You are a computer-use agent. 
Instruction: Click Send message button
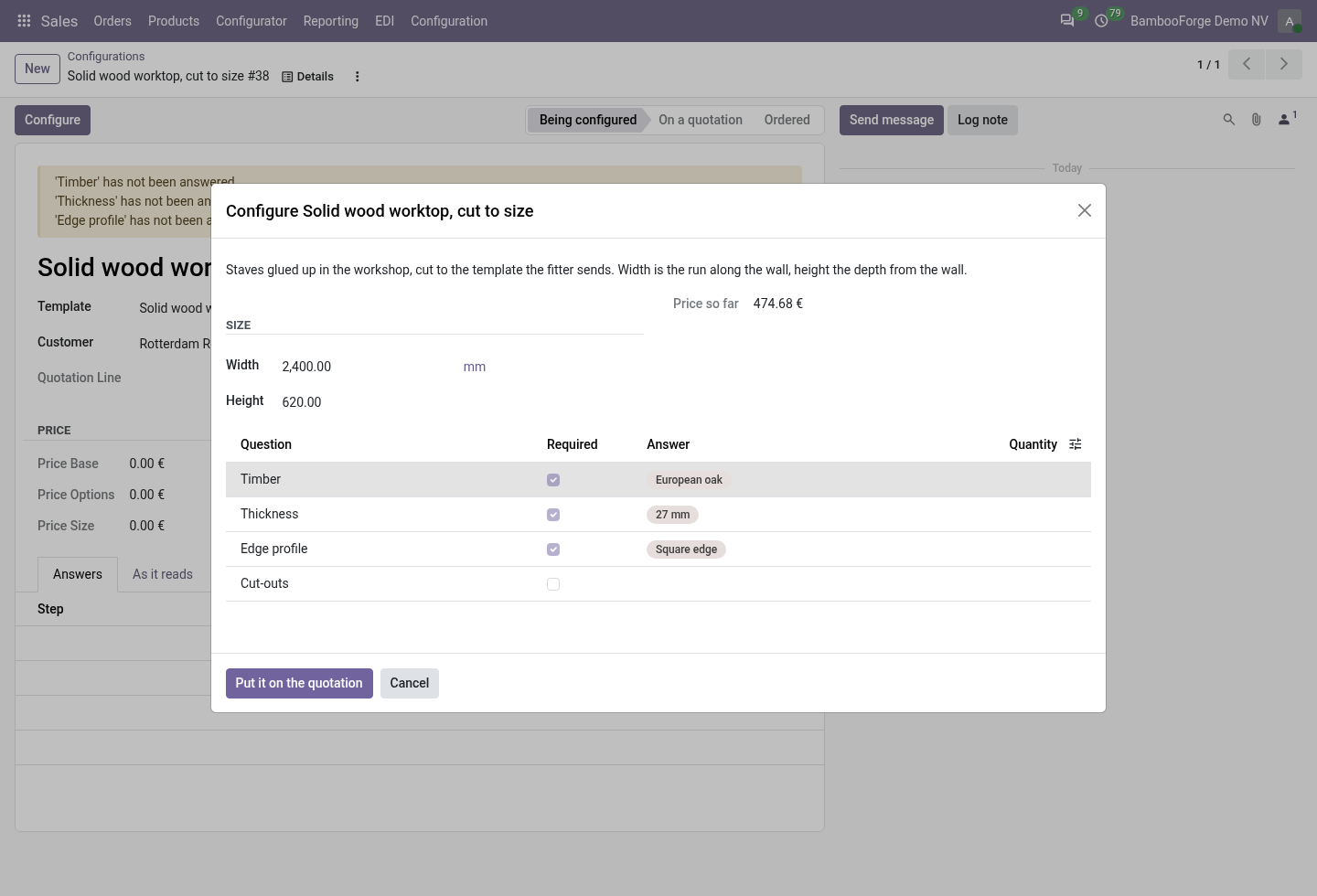coord(892,120)
